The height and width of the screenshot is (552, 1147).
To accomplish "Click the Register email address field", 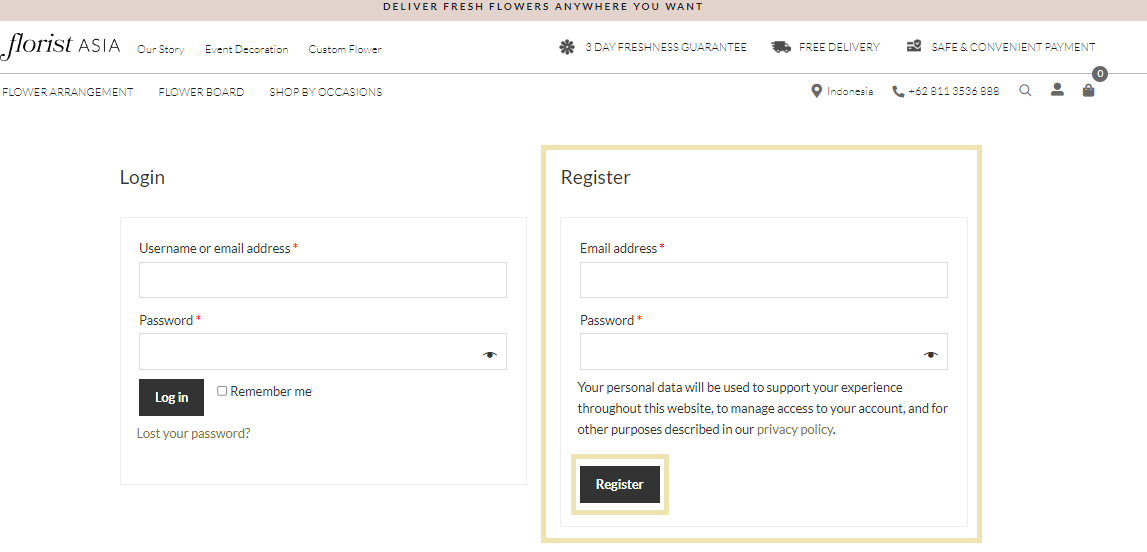I will (764, 280).
